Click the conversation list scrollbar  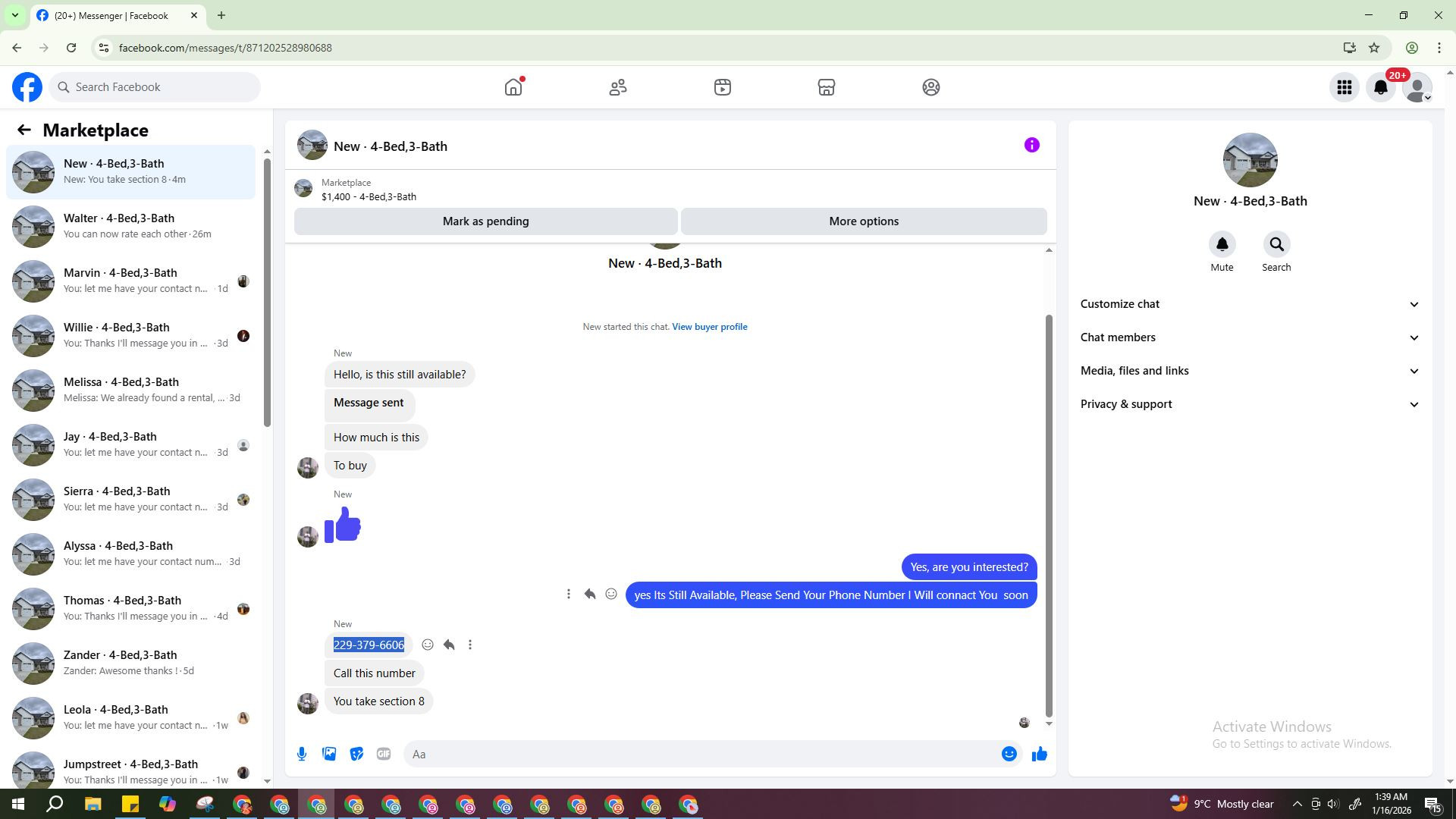267,292
